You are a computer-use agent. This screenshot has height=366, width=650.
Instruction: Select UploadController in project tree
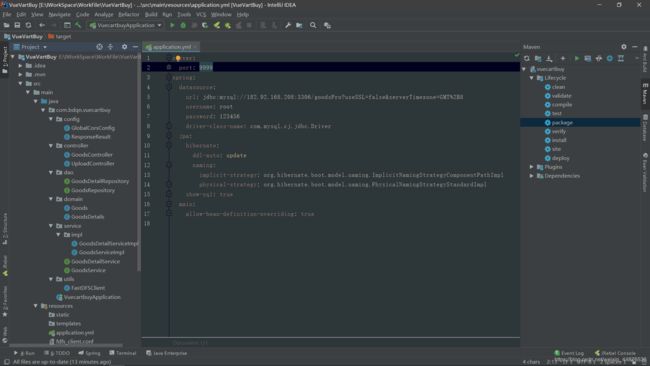[x=92, y=163]
